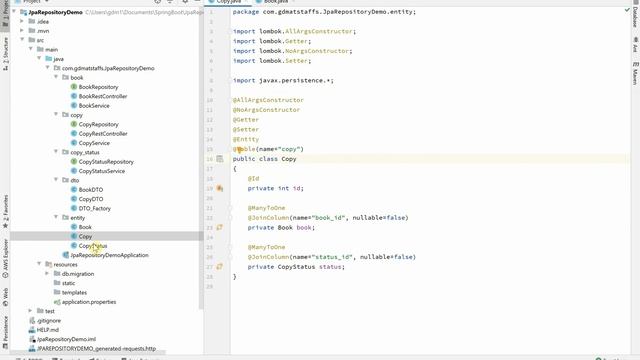Collapse the dto package
Image resolution: width=640 pixels, height=360 pixels.
[56, 180]
